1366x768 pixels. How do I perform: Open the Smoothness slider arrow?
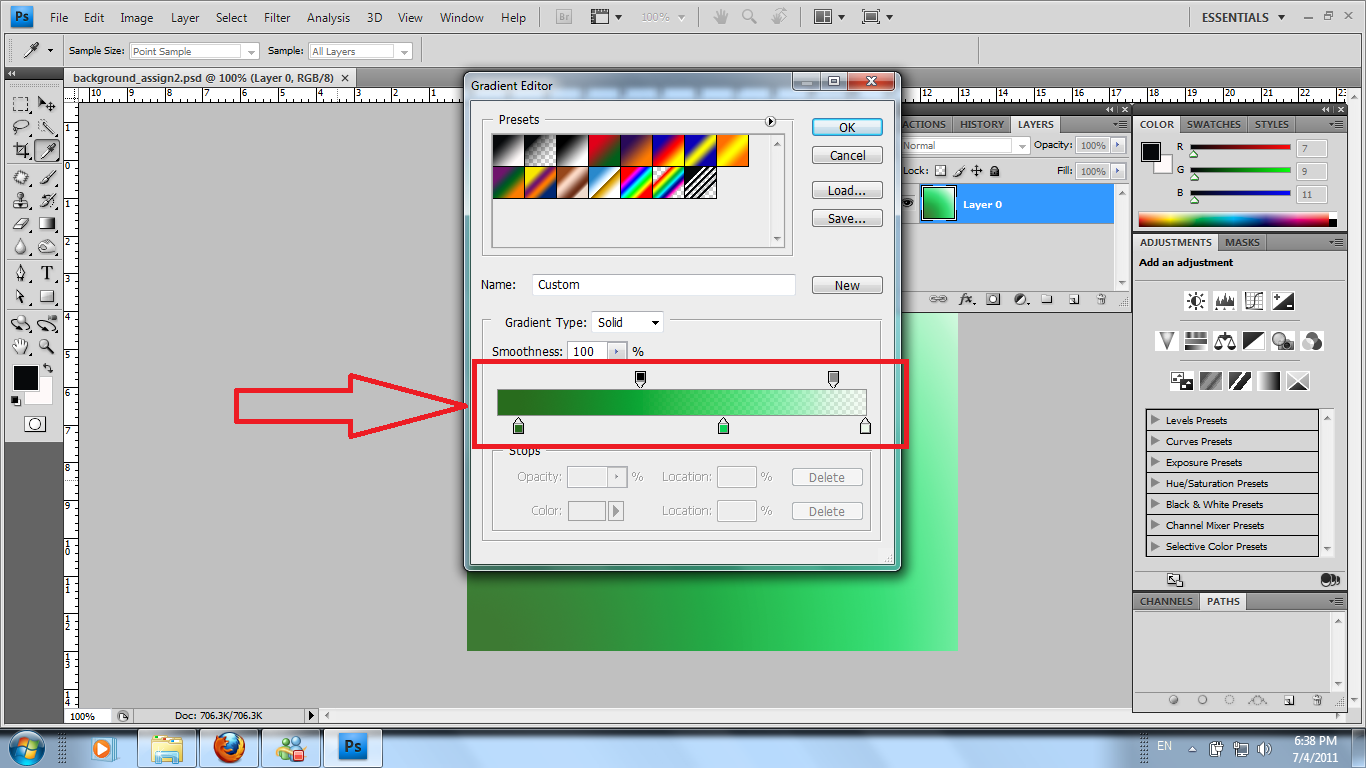[617, 351]
